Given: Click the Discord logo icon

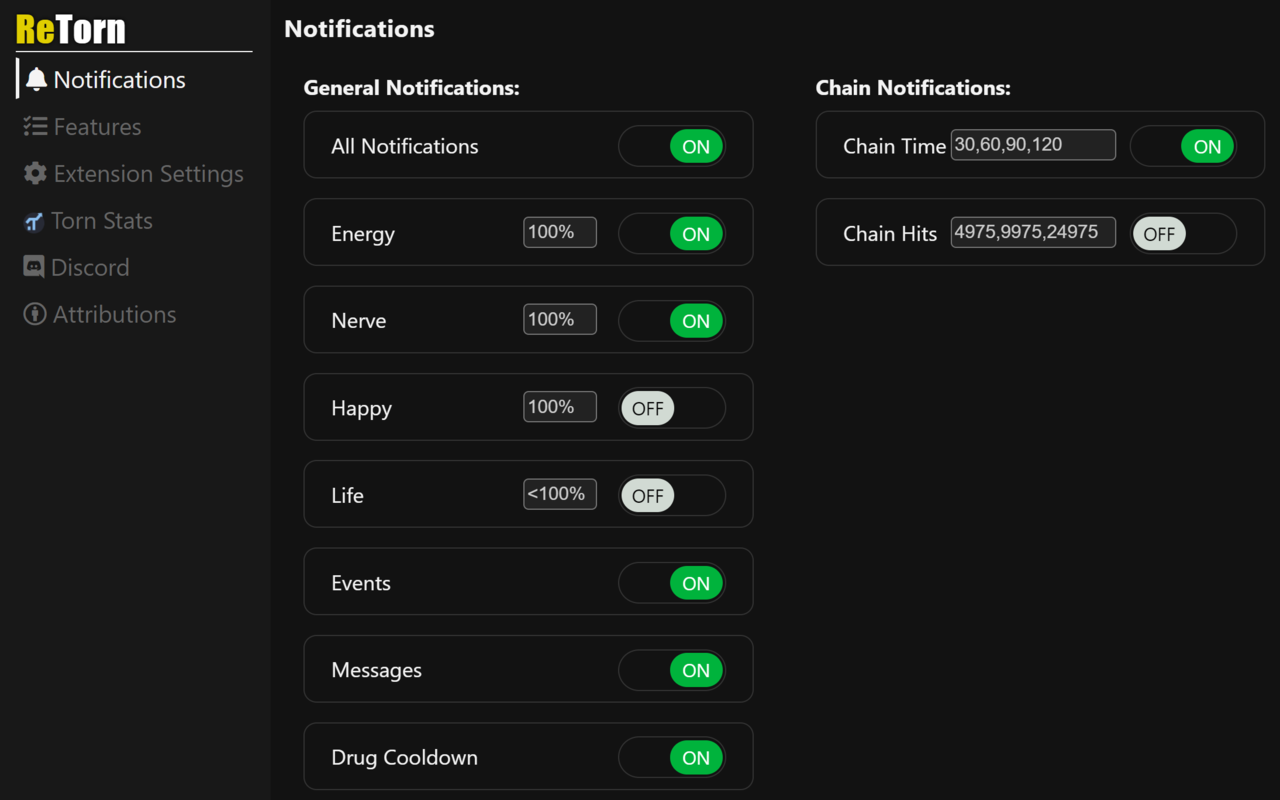Looking at the screenshot, I should [34, 267].
